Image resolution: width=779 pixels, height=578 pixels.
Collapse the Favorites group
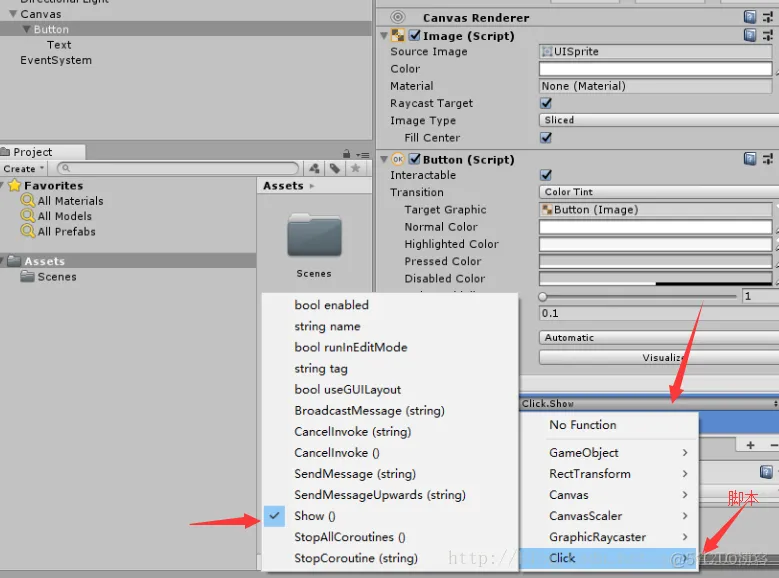[2, 185]
